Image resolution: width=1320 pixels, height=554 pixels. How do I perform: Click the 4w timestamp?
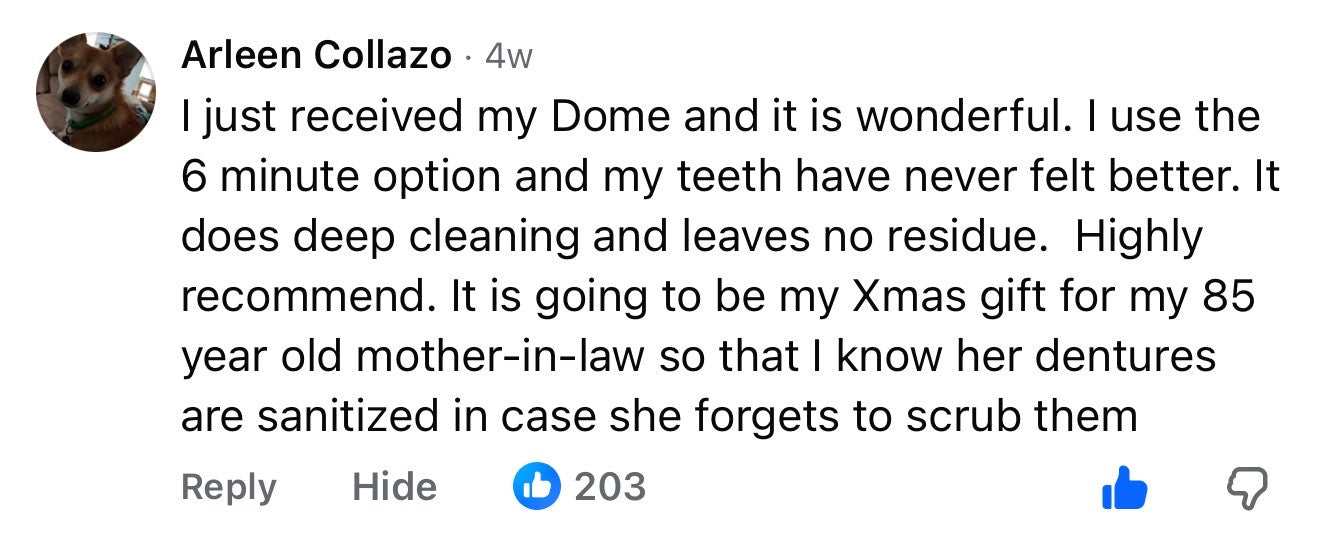coord(508,57)
